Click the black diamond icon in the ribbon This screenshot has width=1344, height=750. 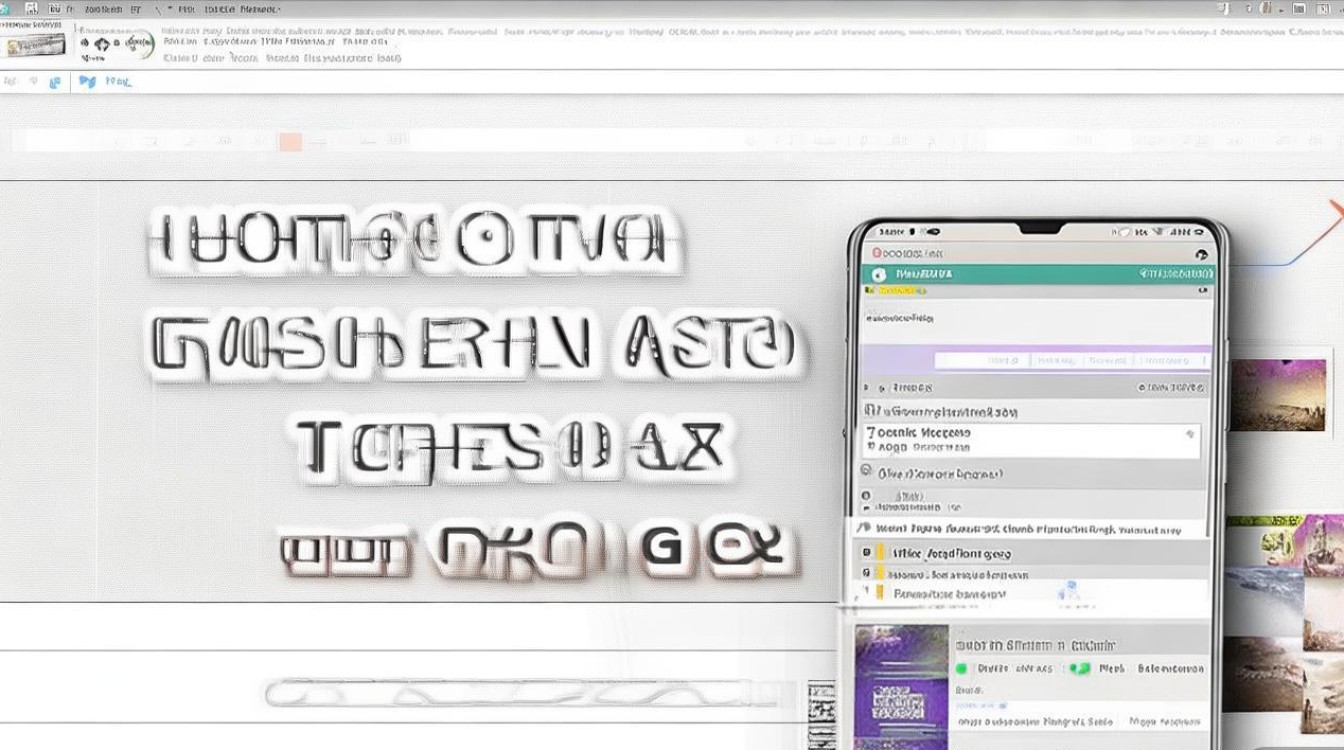[x=104, y=44]
